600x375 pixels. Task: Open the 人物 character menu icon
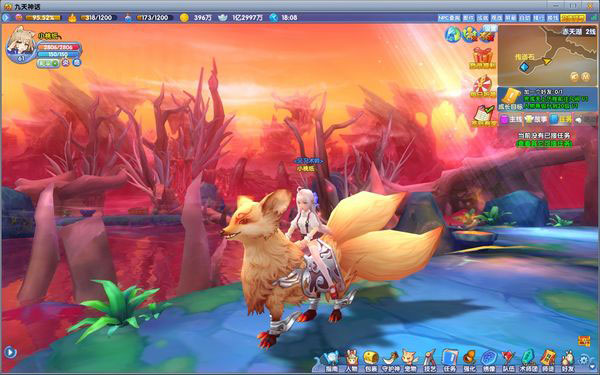pos(351,361)
